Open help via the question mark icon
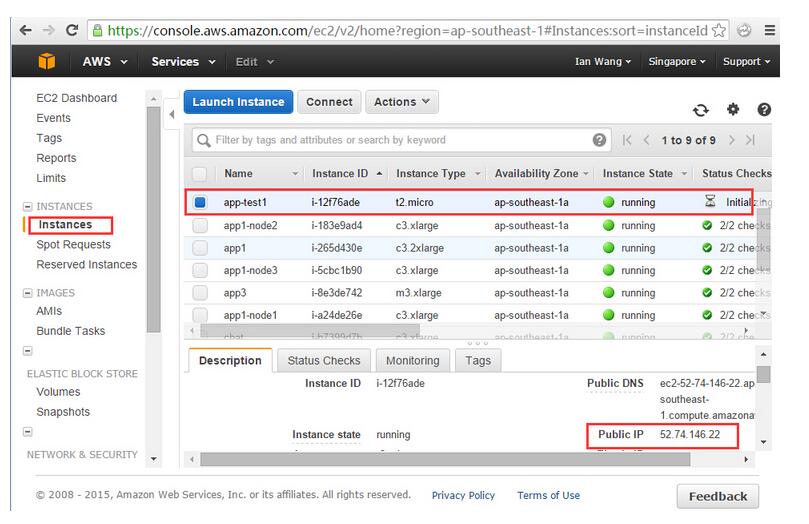Viewport: 809px width, 524px height. (764, 109)
